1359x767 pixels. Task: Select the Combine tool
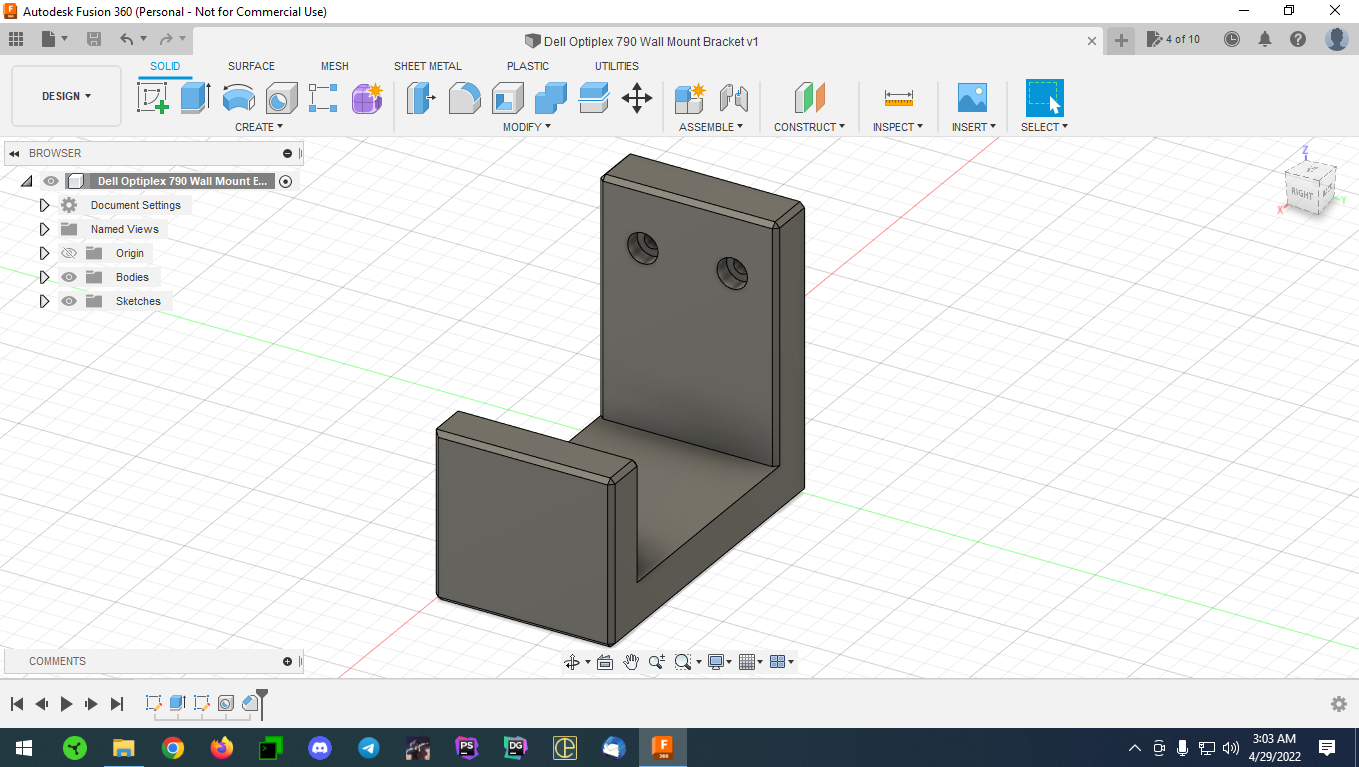pyautogui.click(x=551, y=97)
